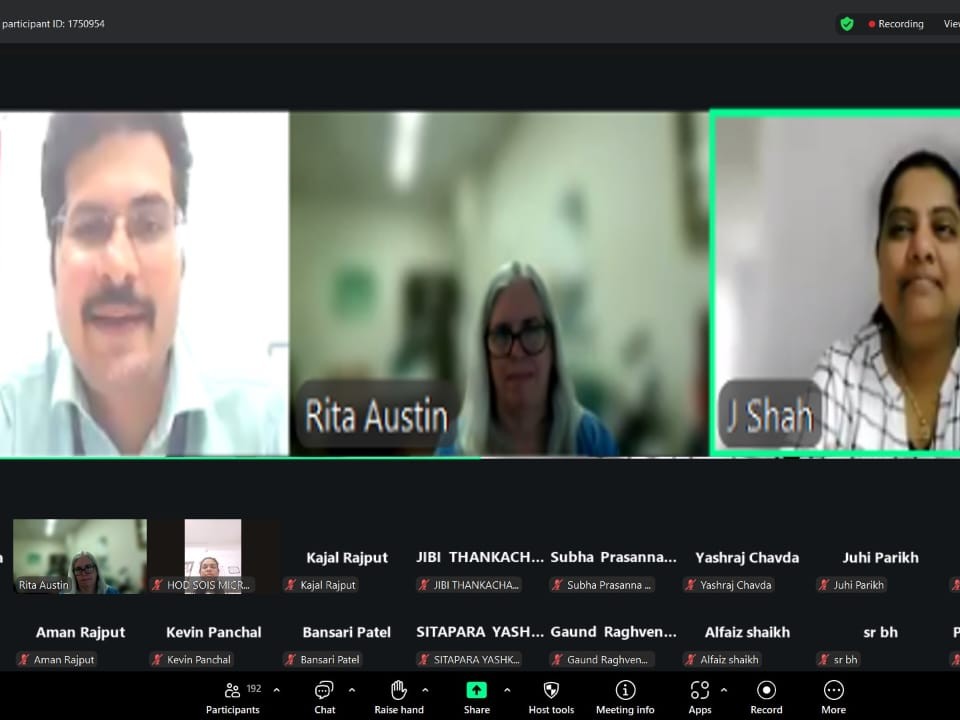Click the green Share screen icon
The height and width of the screenshot is (720, 960).
tap(476, 690)
